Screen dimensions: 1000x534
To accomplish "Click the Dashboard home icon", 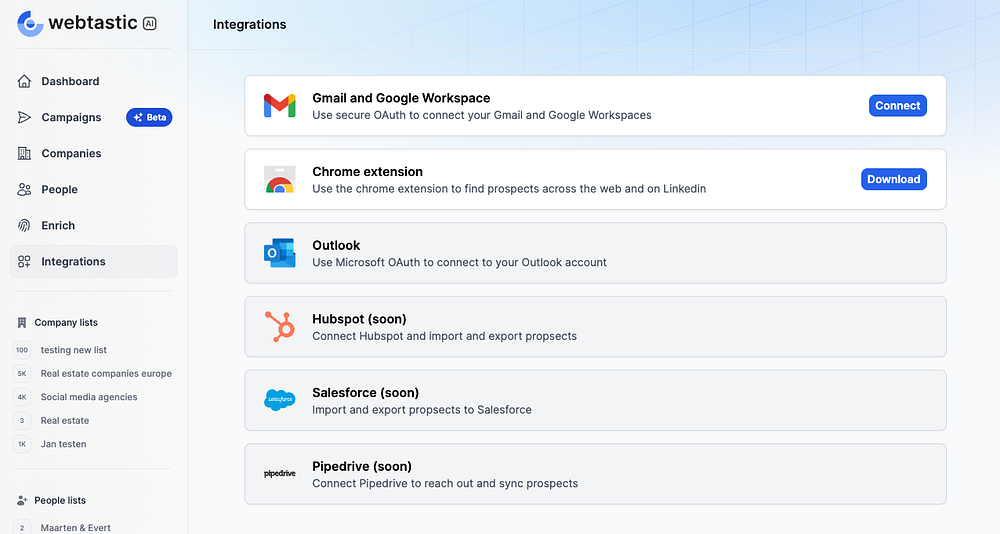I will click(x=24, y=81).
